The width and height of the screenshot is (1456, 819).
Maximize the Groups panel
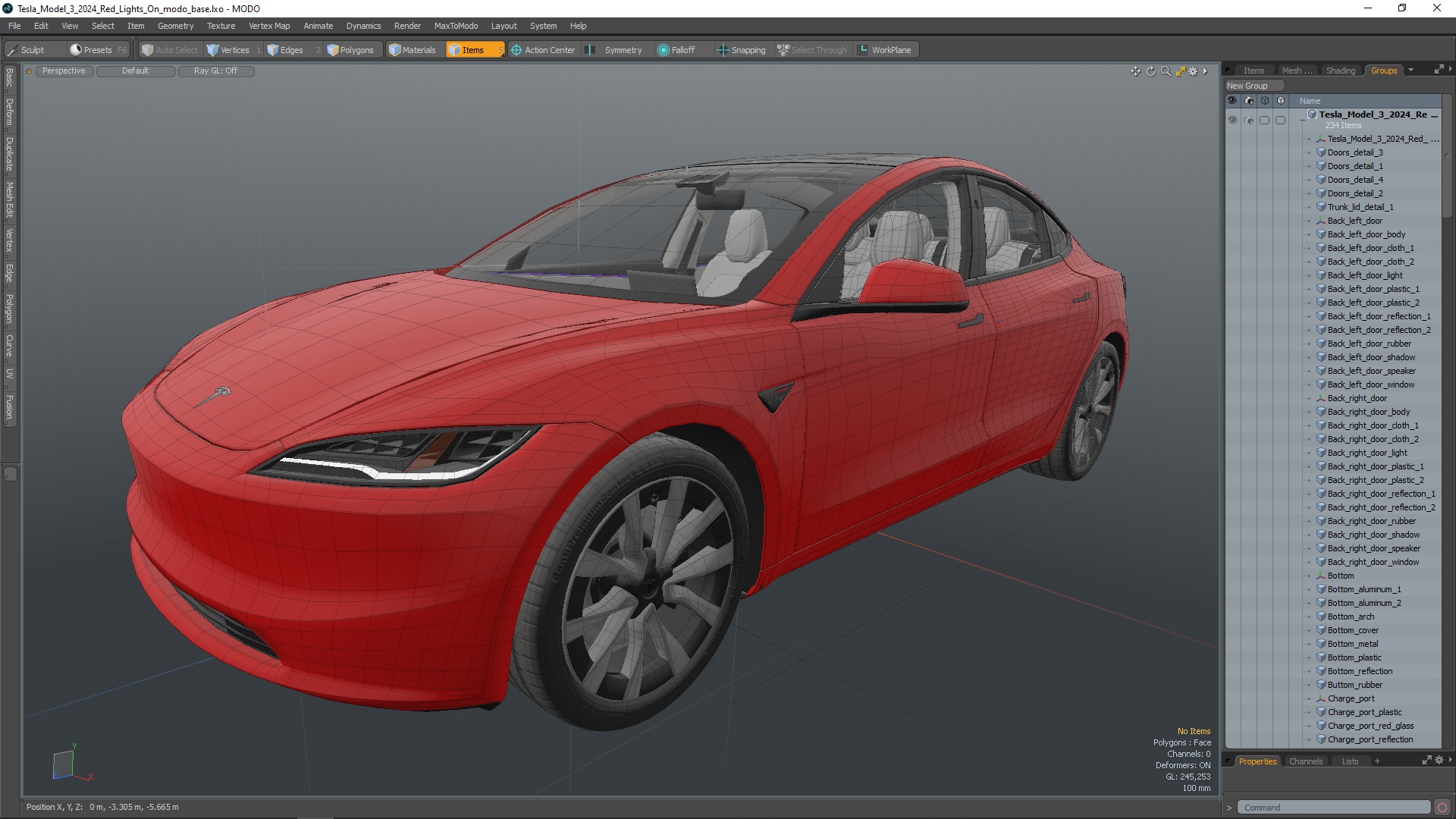coord(1439,70)
